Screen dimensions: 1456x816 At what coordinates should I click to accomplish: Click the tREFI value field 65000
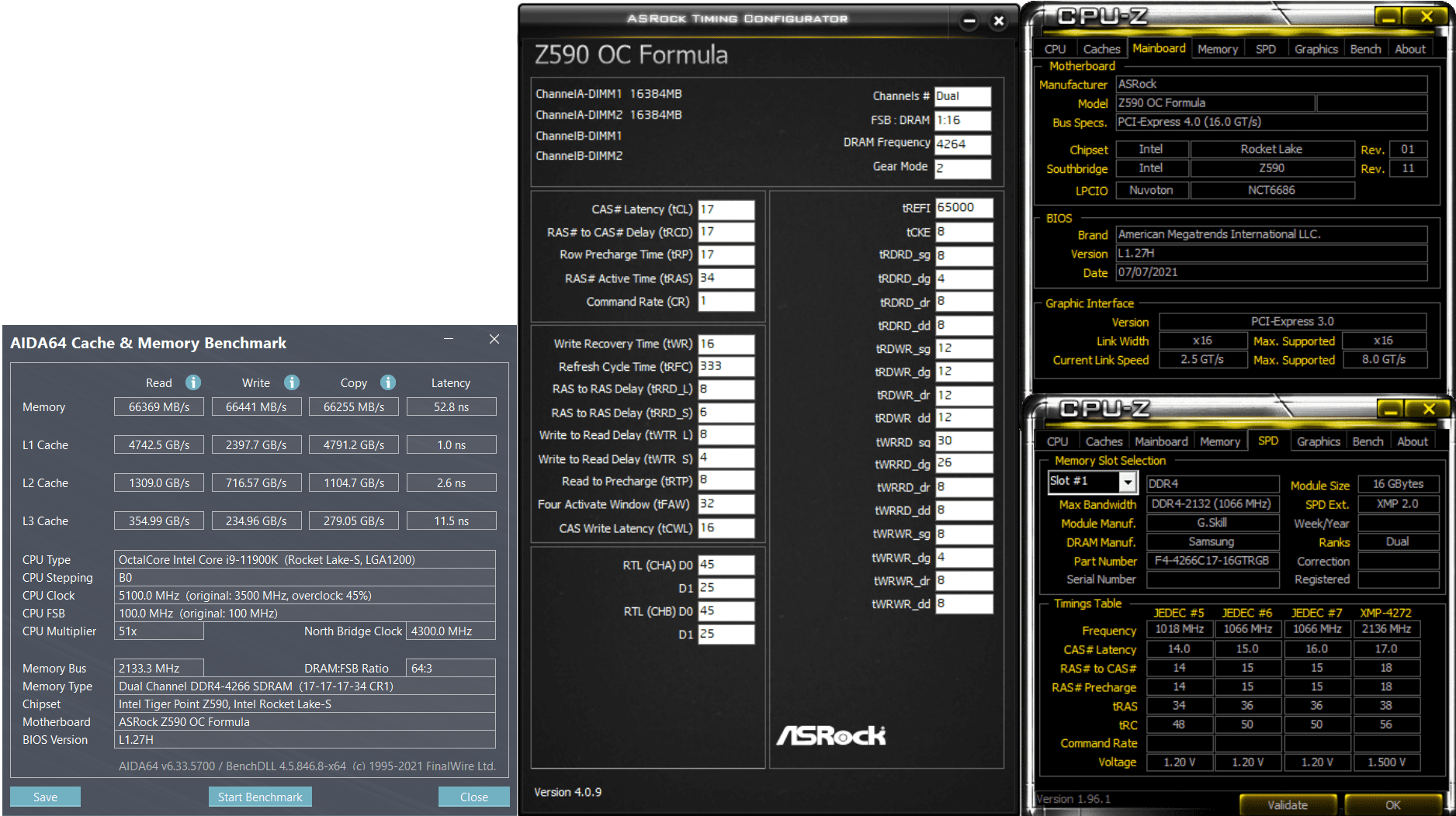963,208
